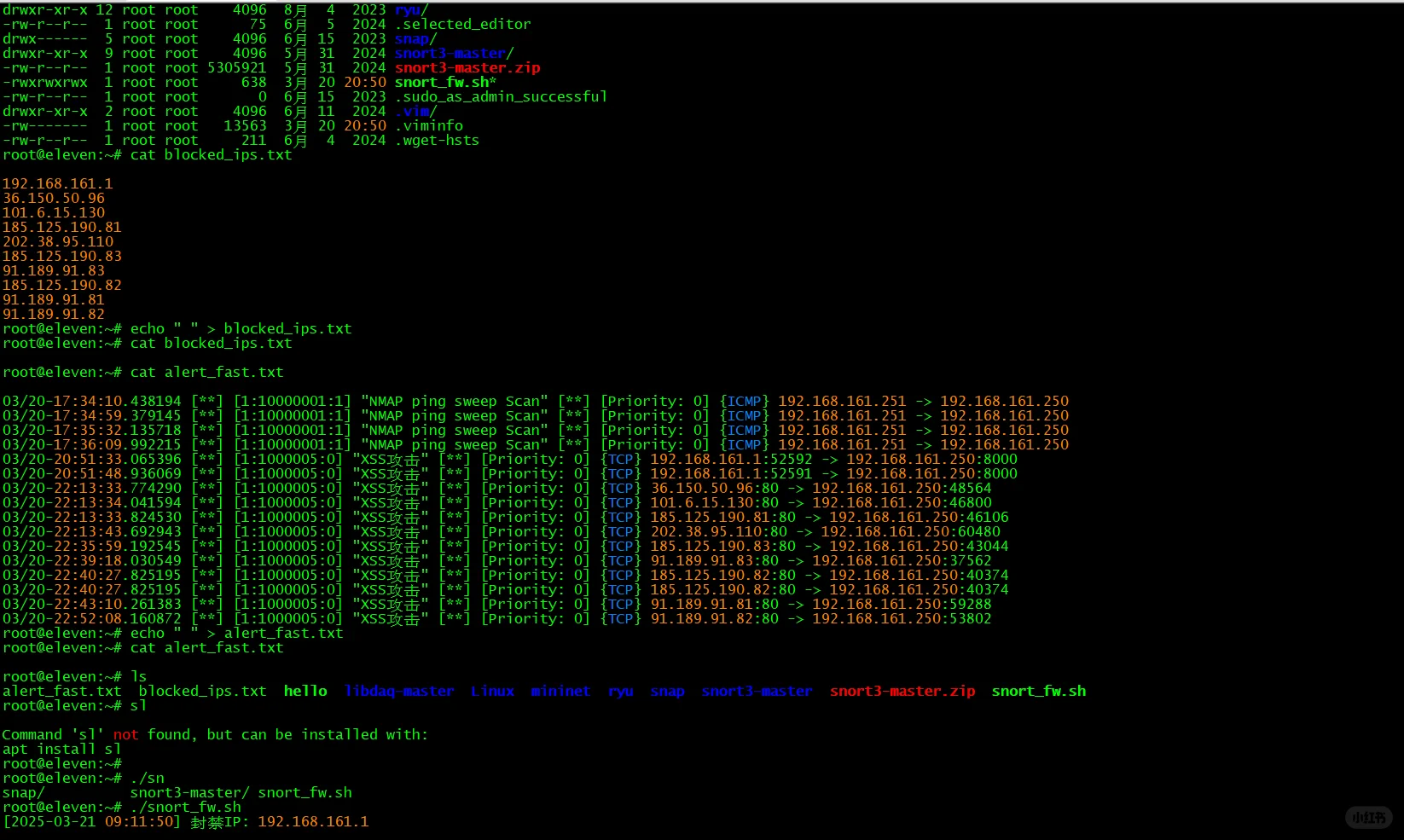Click the .sudo_as_admin_successful file name

501,96
